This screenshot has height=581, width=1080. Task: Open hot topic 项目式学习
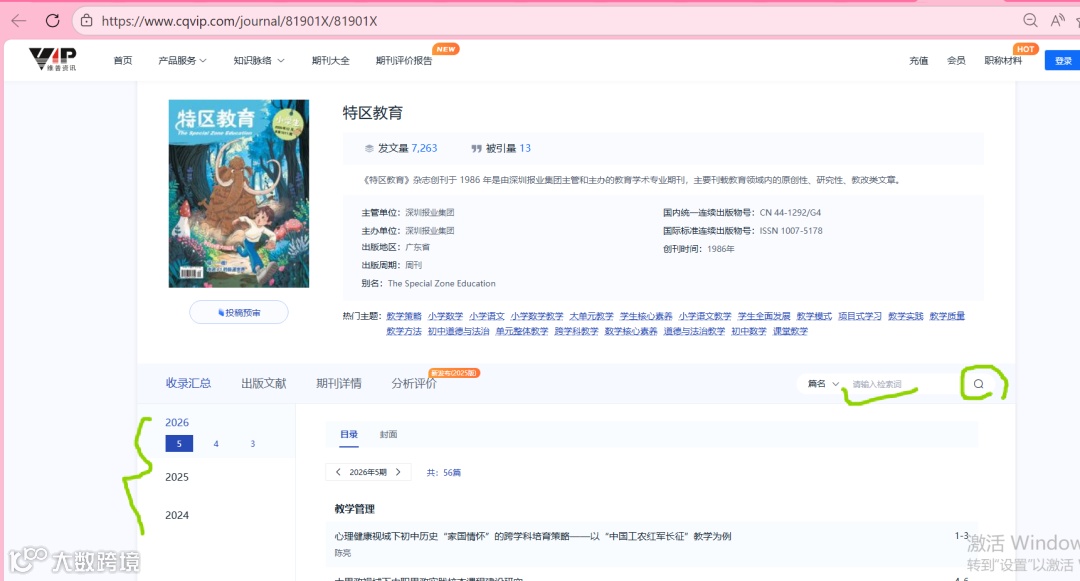[860, 316]
